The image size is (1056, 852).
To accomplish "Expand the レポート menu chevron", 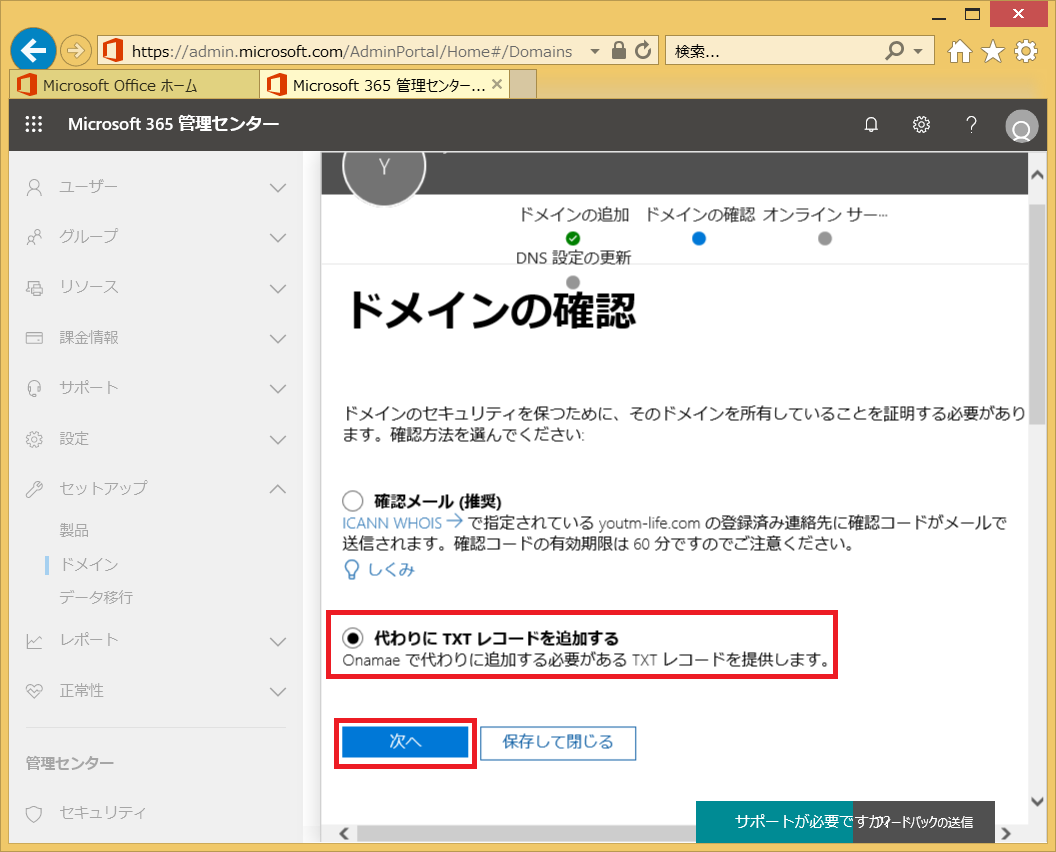I will [x=278, y=642].
